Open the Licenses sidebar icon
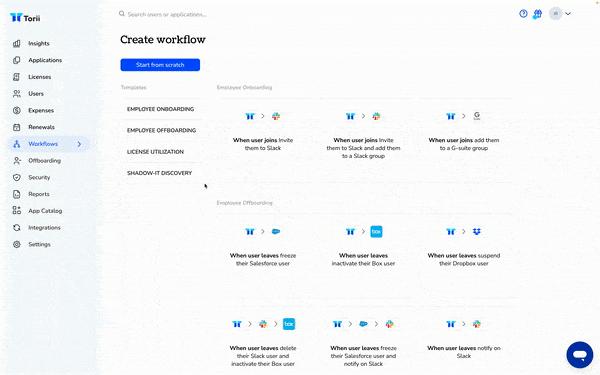The height and width of the screenshot is (375, 600). [x=16, y=77]
